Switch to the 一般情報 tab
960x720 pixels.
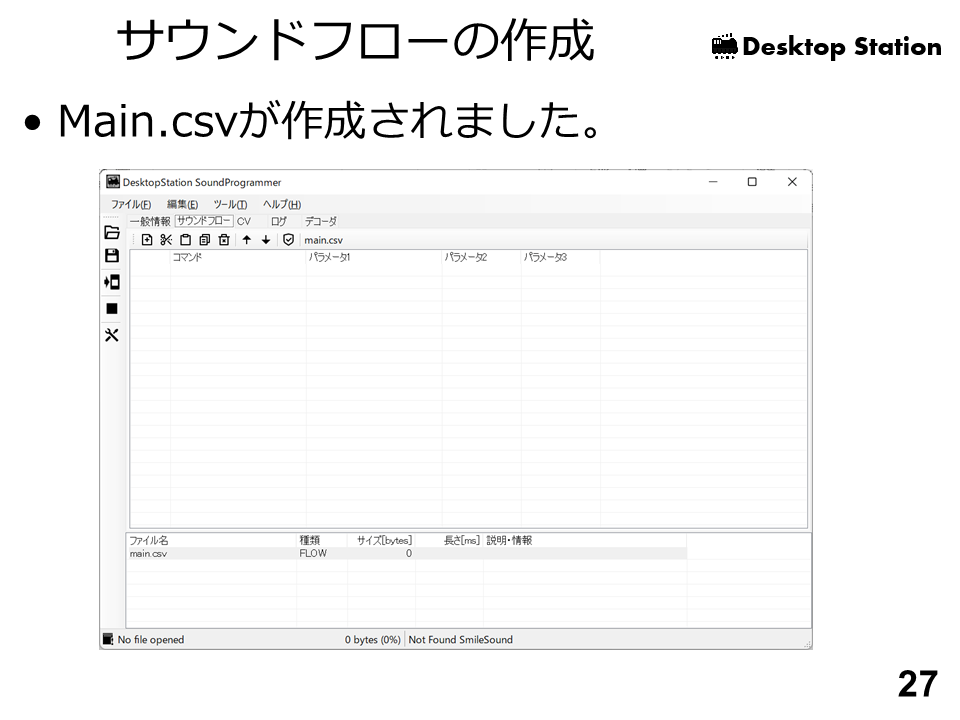tap(150, 221)
